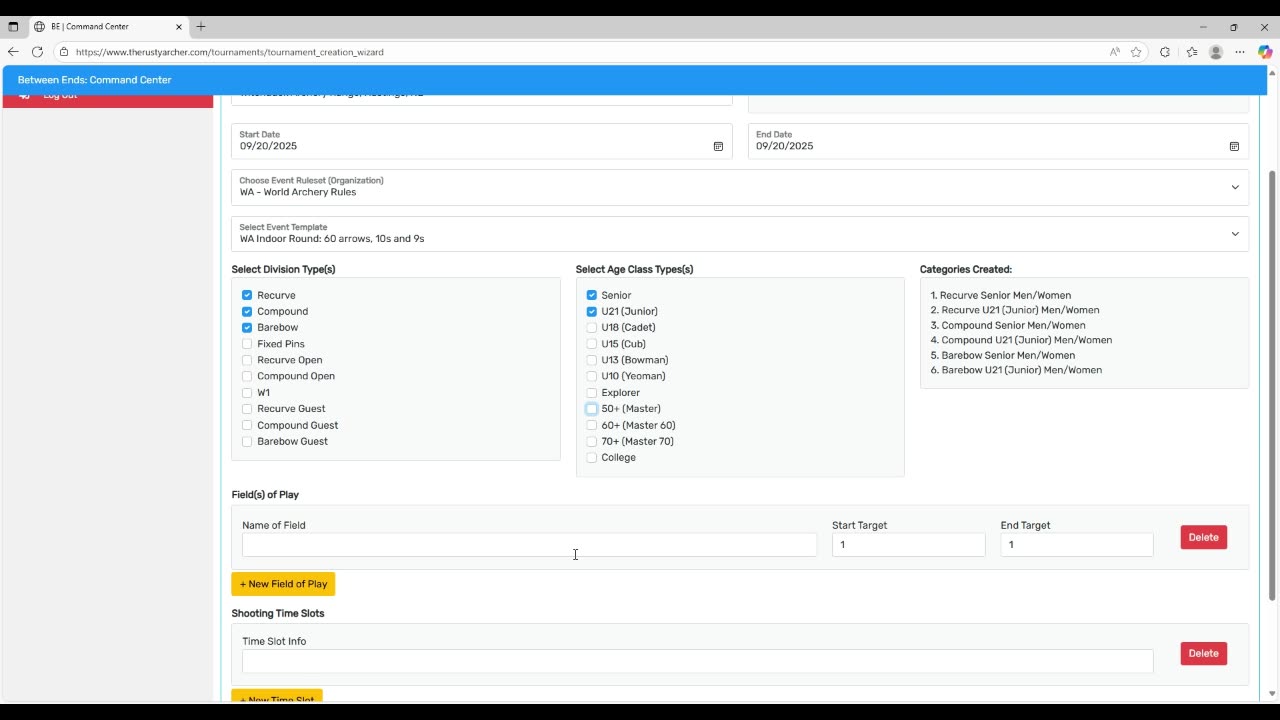
Task: Click the page vertical scrollbar thumb
Action: click(1272, 385)
